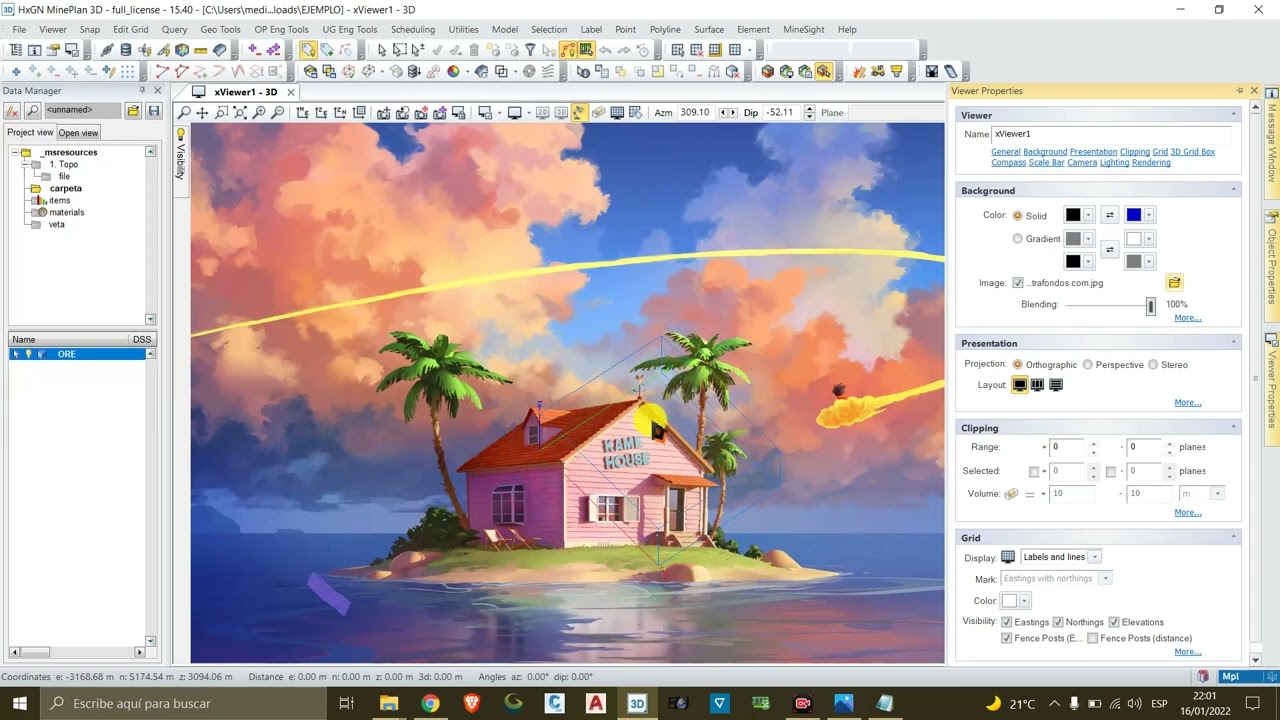Collapse the Clipping section
1280x720 pixels.
[1233, 428]
